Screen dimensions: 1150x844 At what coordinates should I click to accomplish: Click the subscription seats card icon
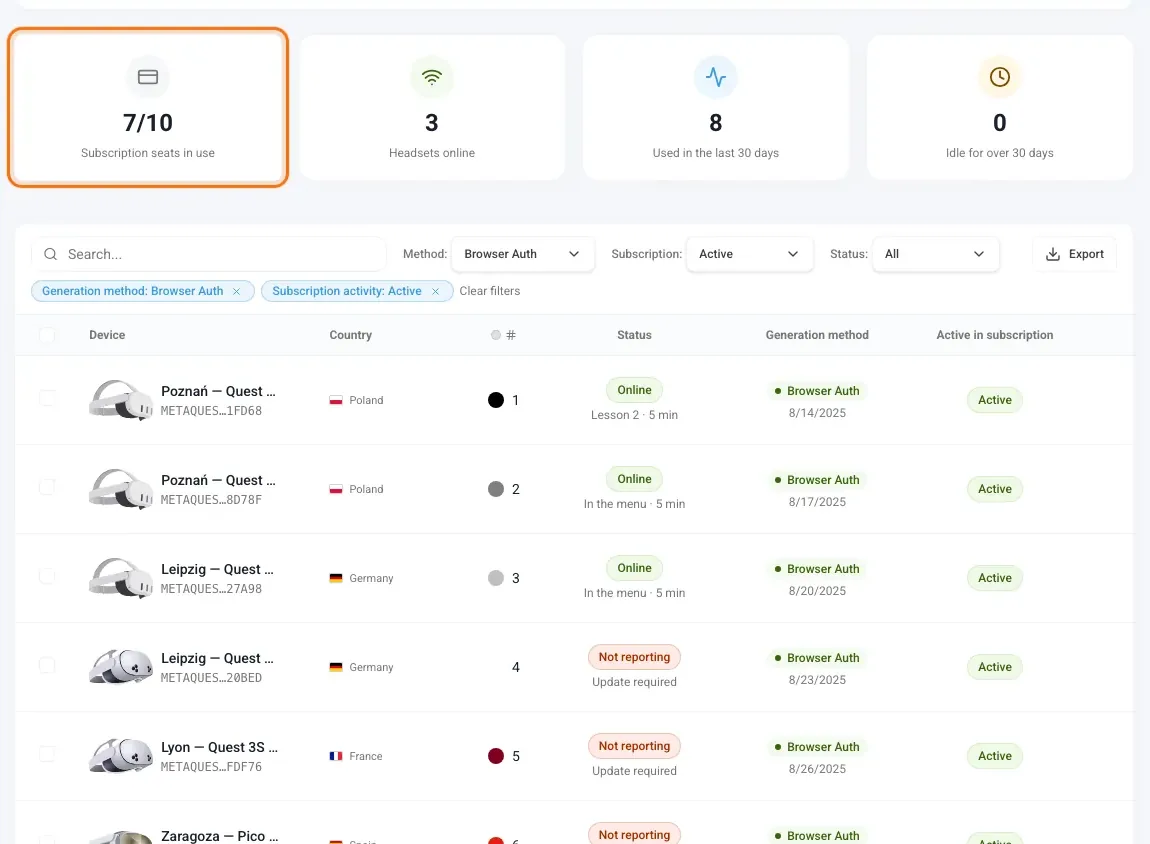pyautogui.click(x=147, y=77)
